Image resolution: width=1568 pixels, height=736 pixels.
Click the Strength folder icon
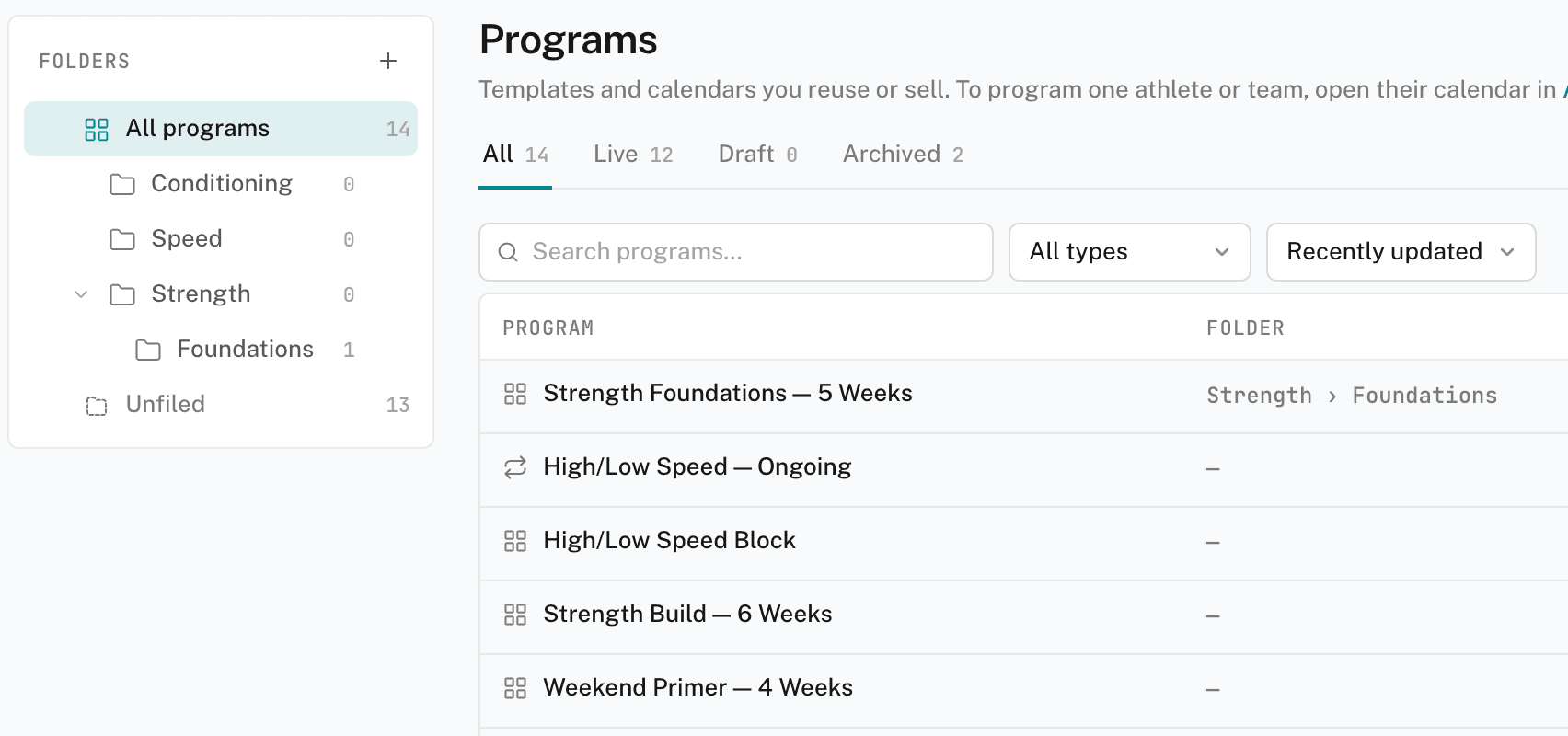(122, 294)
